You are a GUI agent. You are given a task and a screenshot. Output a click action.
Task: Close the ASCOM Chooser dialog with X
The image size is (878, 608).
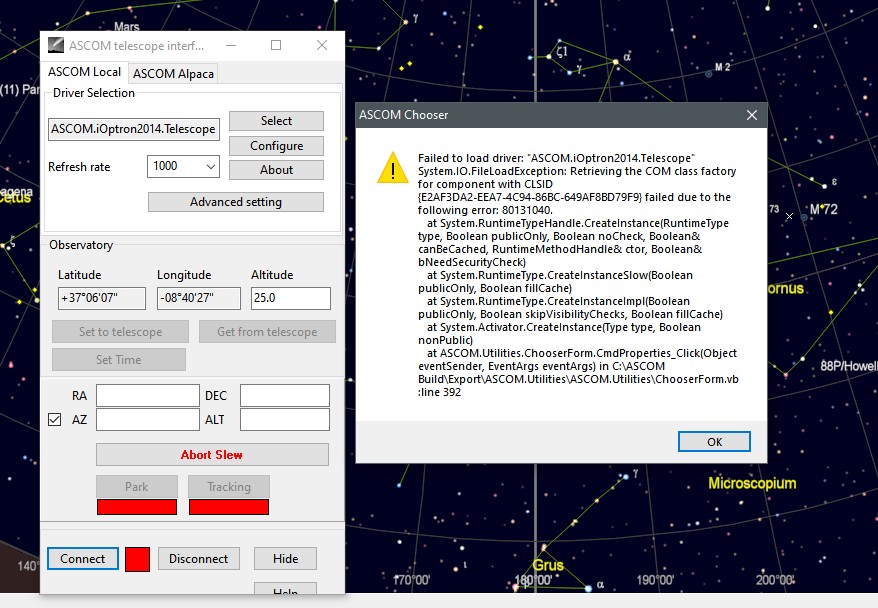pos(751,115)
